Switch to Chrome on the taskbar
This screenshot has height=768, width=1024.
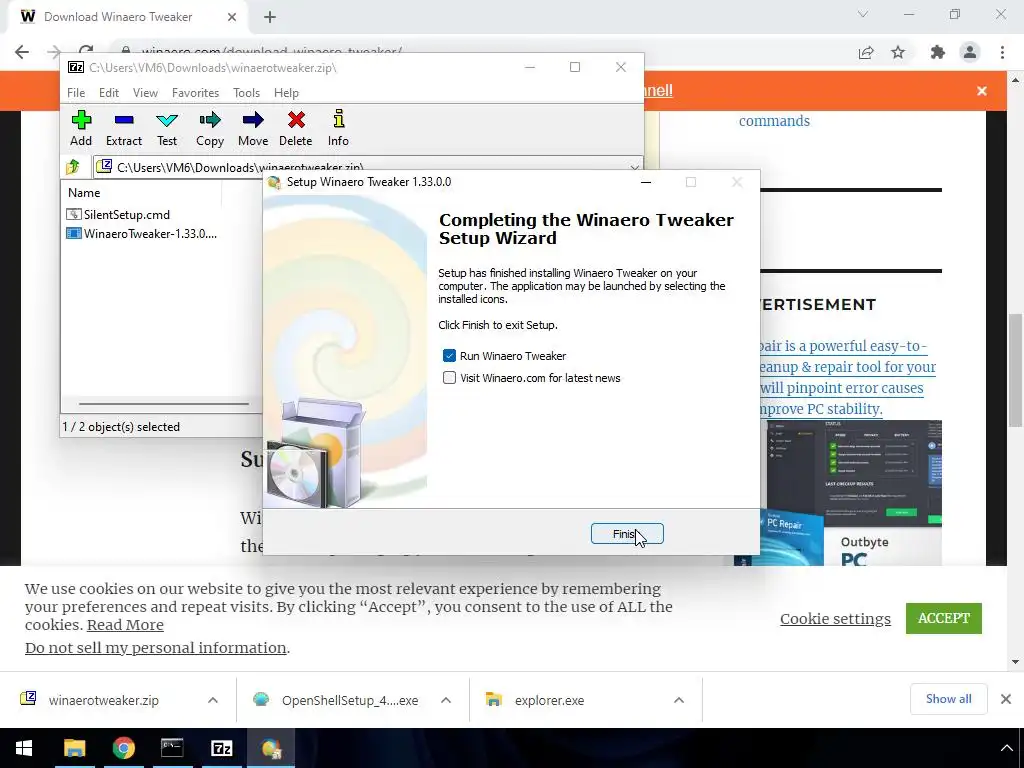click(123, 748)
